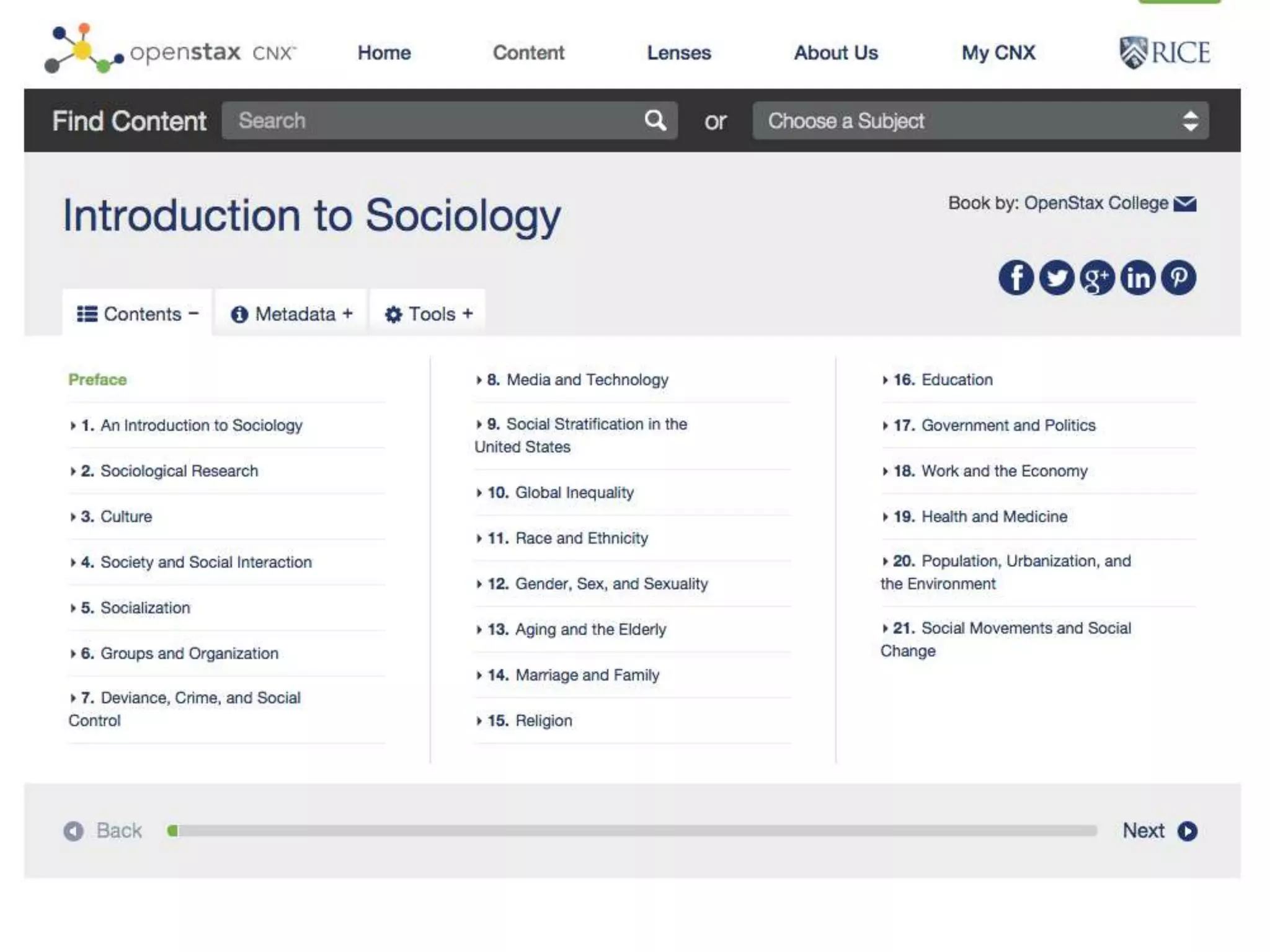Click the envelope icon beside OpenStax College
Image resolution: width=1270 pixels, height=952 pixels.
coord(1185,204)
